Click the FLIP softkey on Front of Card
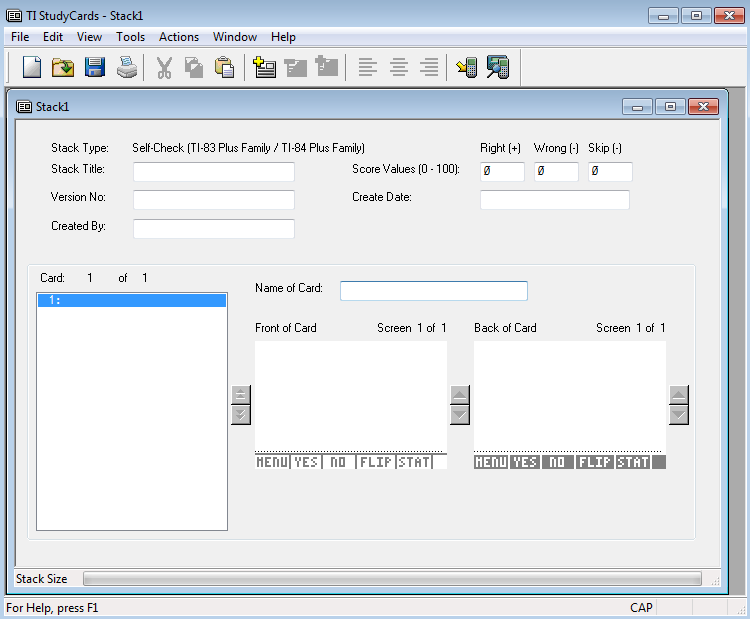Viewport: 750px width, 619px height. click(x=375, y=462)
